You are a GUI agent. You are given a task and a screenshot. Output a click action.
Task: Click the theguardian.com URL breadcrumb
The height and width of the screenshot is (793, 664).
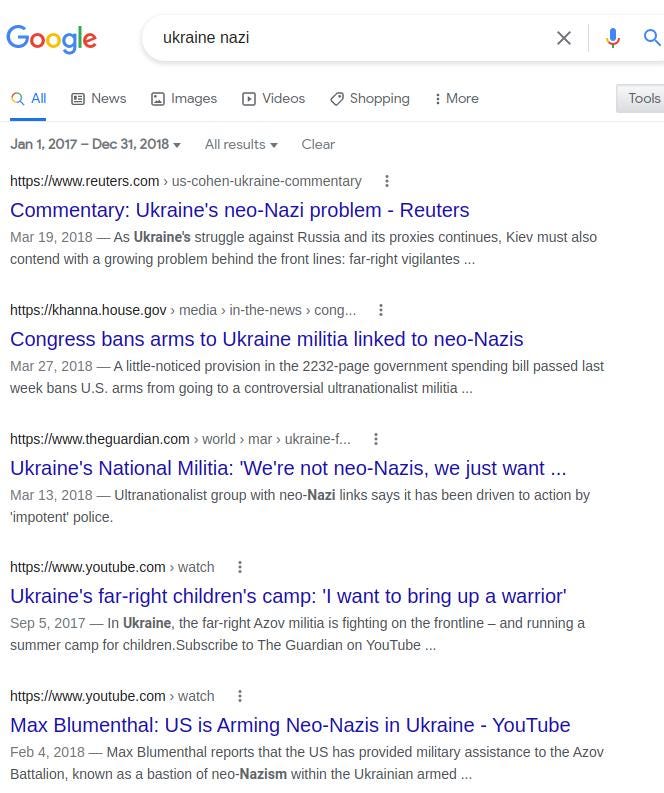point(180,439)
